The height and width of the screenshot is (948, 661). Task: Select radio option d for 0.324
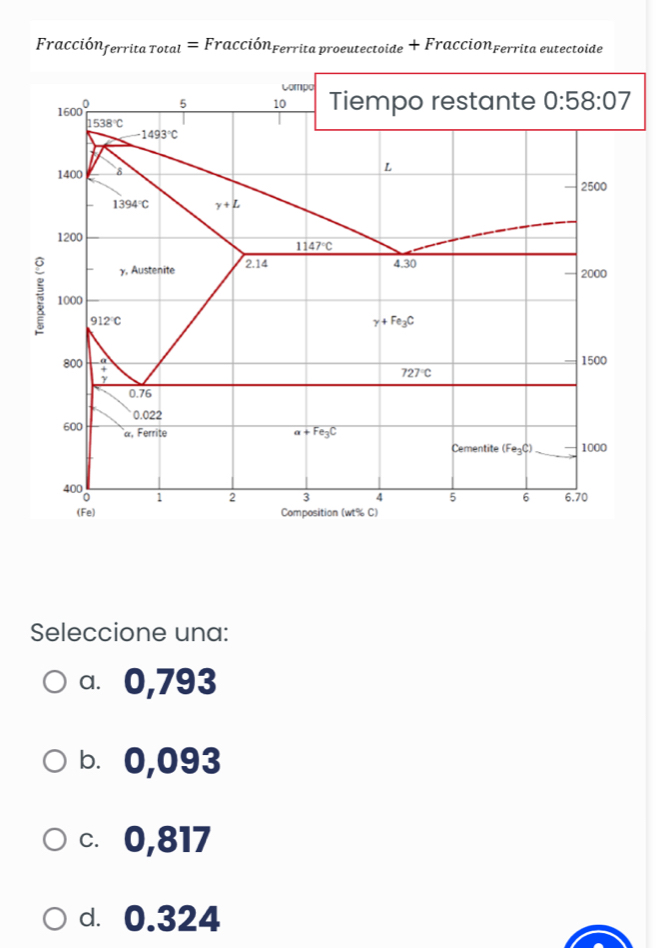(56, 917)
